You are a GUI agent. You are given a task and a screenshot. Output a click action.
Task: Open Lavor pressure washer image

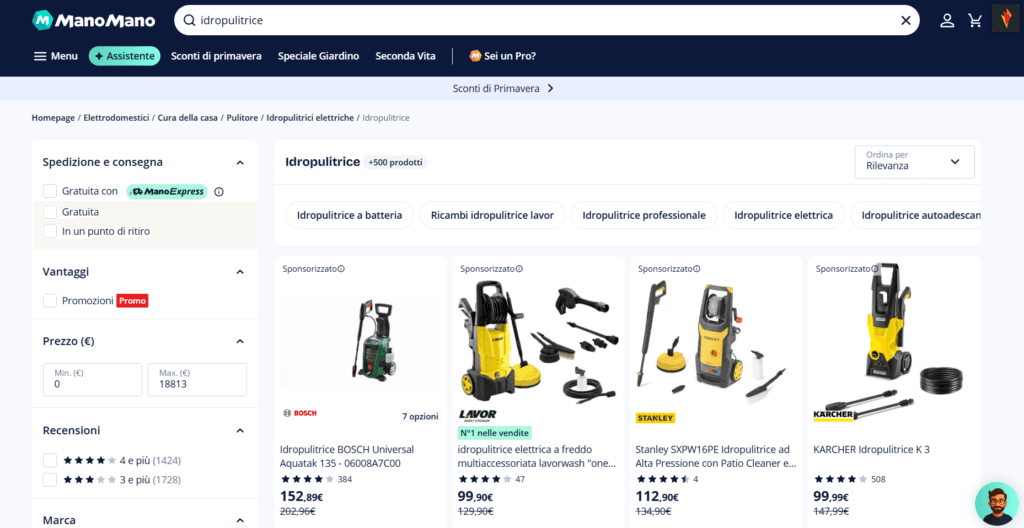[x=538, y=343]
